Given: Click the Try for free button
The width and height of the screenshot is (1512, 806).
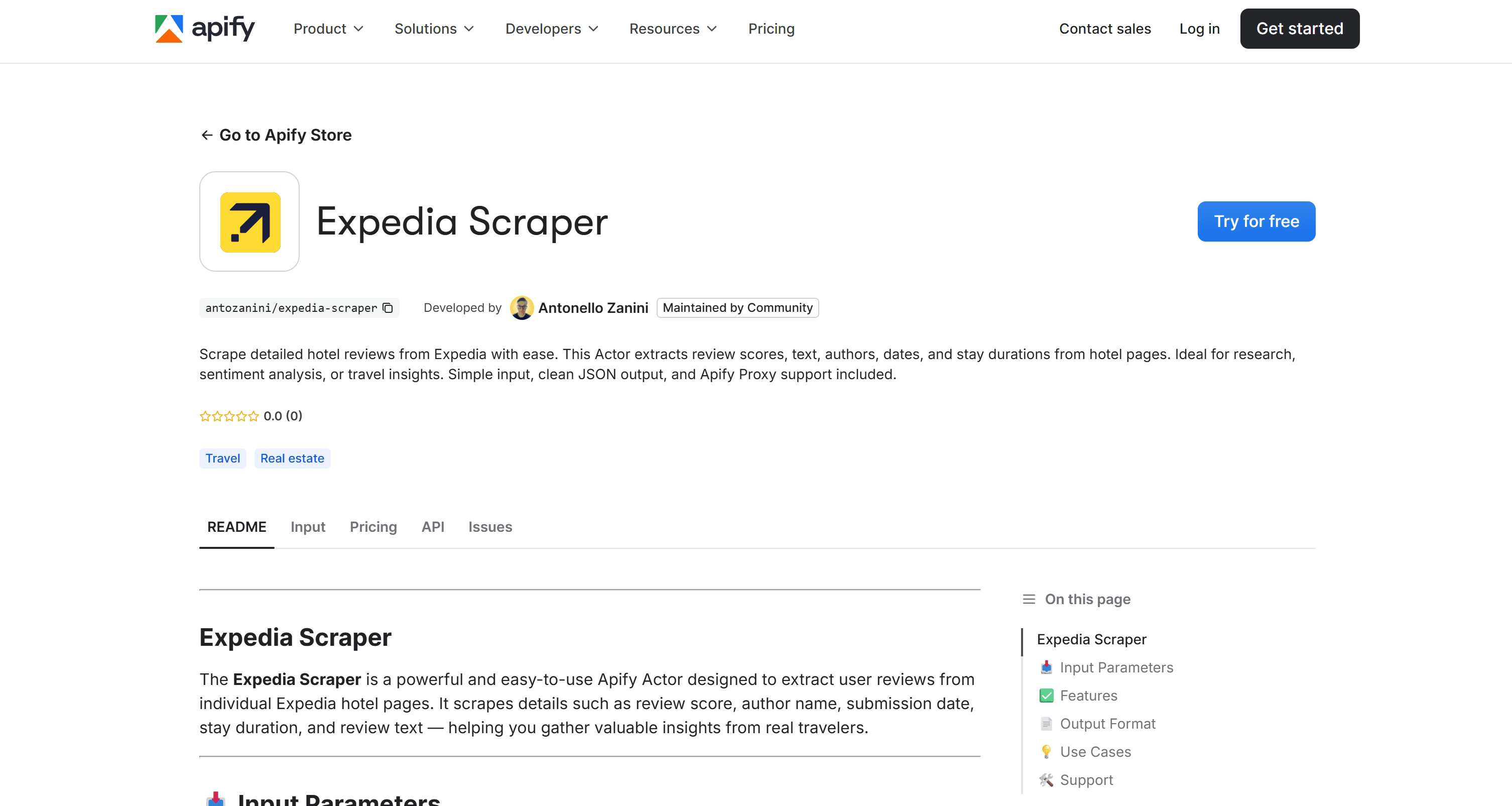Looking at the screenshot, I should click(1256, 221).
